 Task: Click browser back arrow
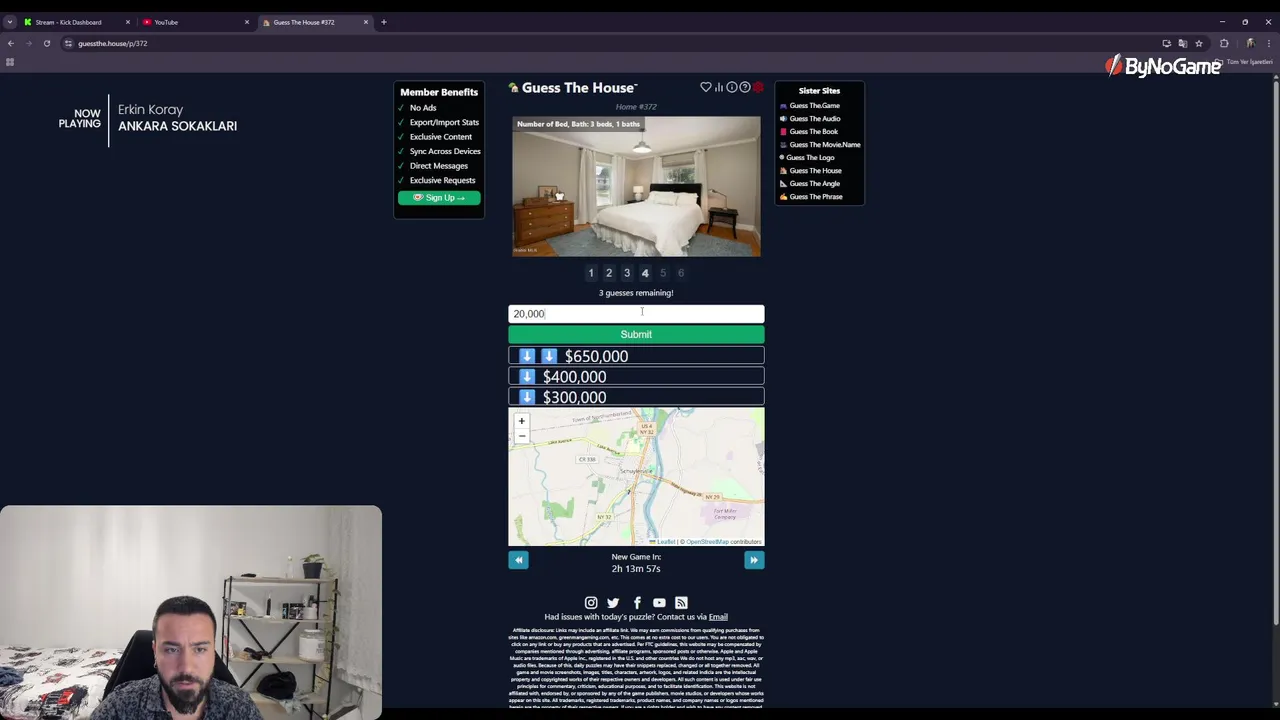point(10,43)
